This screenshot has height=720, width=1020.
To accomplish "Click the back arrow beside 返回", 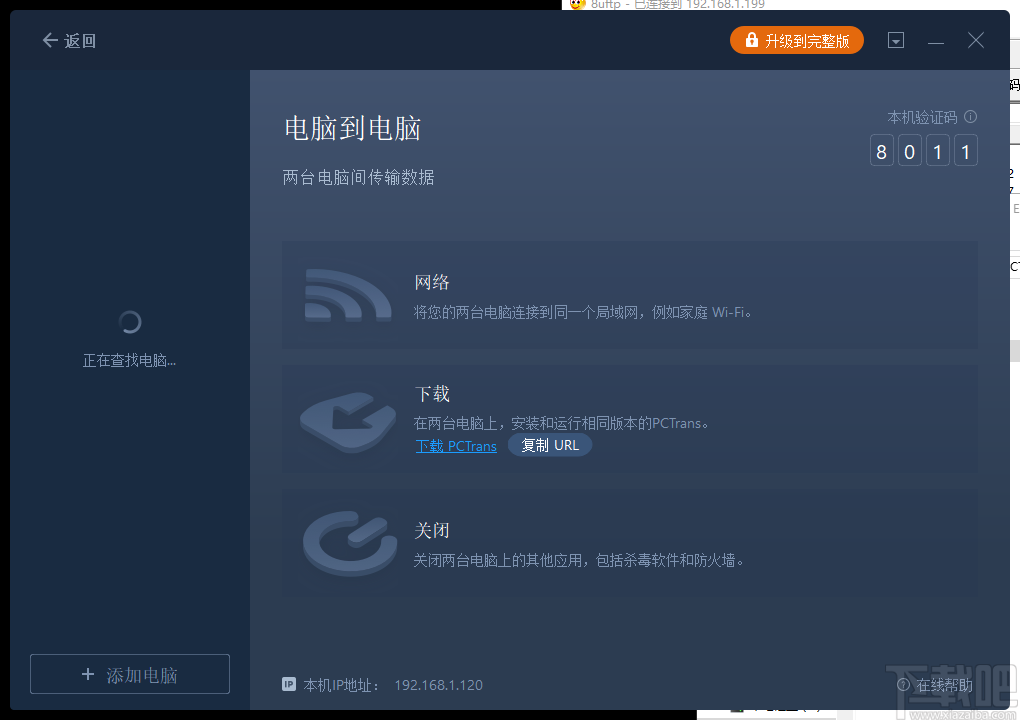I will 48,40.
